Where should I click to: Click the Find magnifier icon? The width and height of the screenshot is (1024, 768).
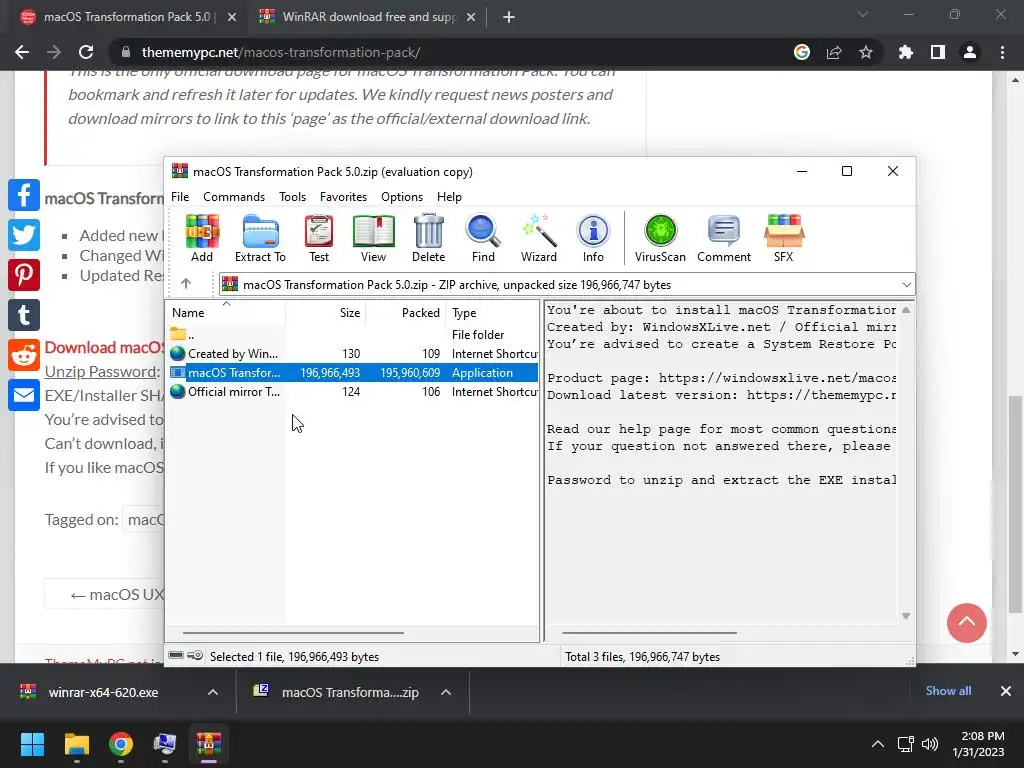point(483,238)
